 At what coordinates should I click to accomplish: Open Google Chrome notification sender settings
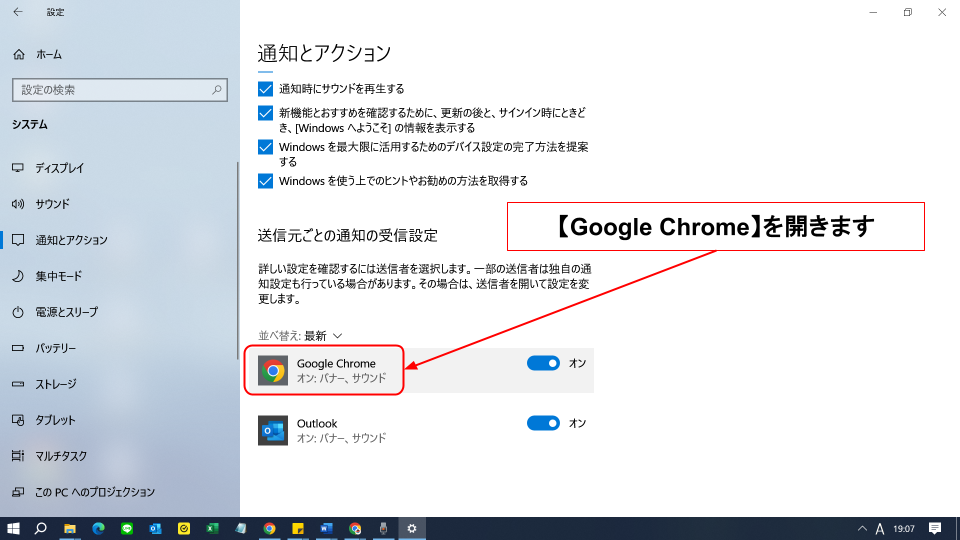click(335, 371)
